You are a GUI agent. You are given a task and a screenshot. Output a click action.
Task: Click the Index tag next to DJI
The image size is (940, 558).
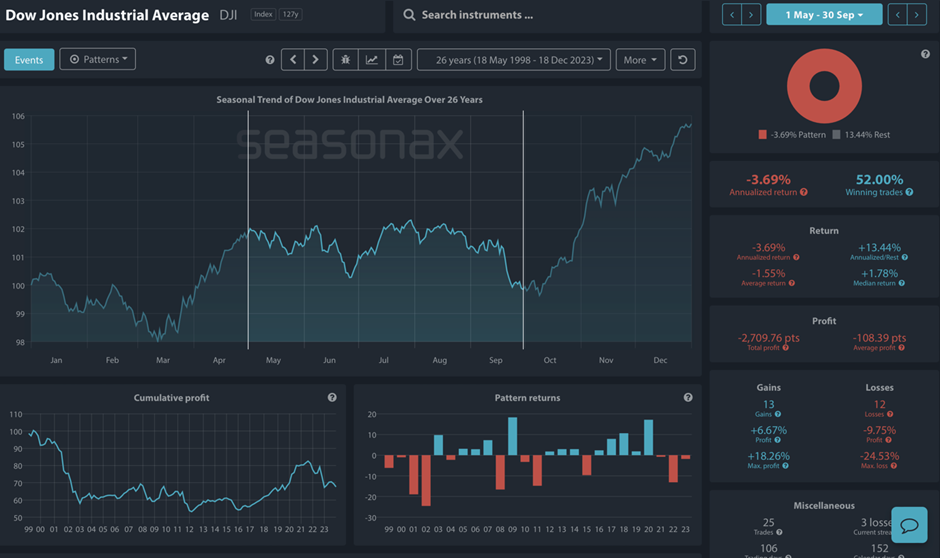(263, 14)
